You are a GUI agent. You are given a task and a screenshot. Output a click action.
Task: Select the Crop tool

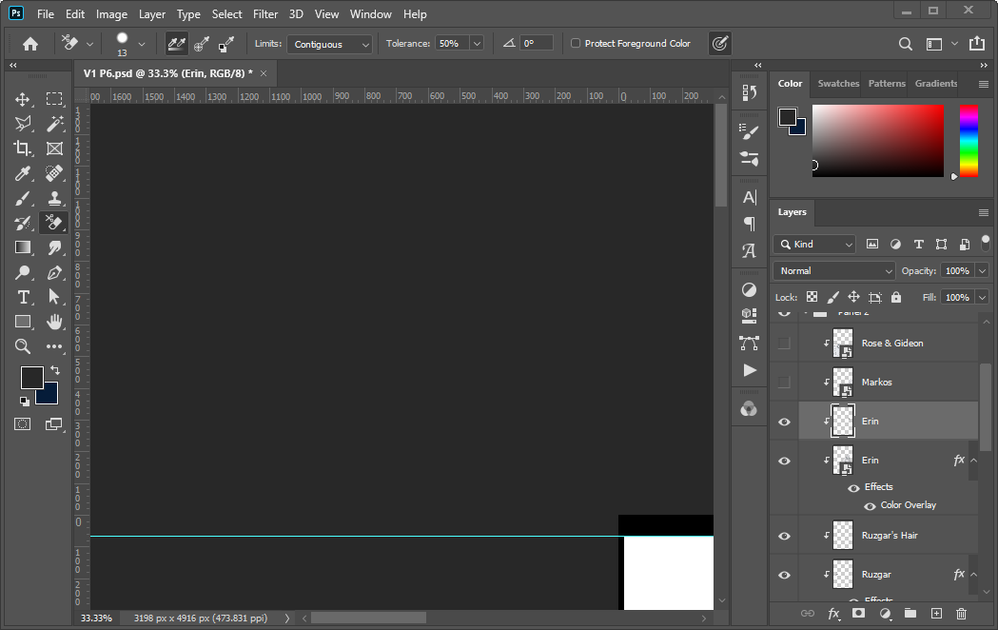click(x=23, y=148)
